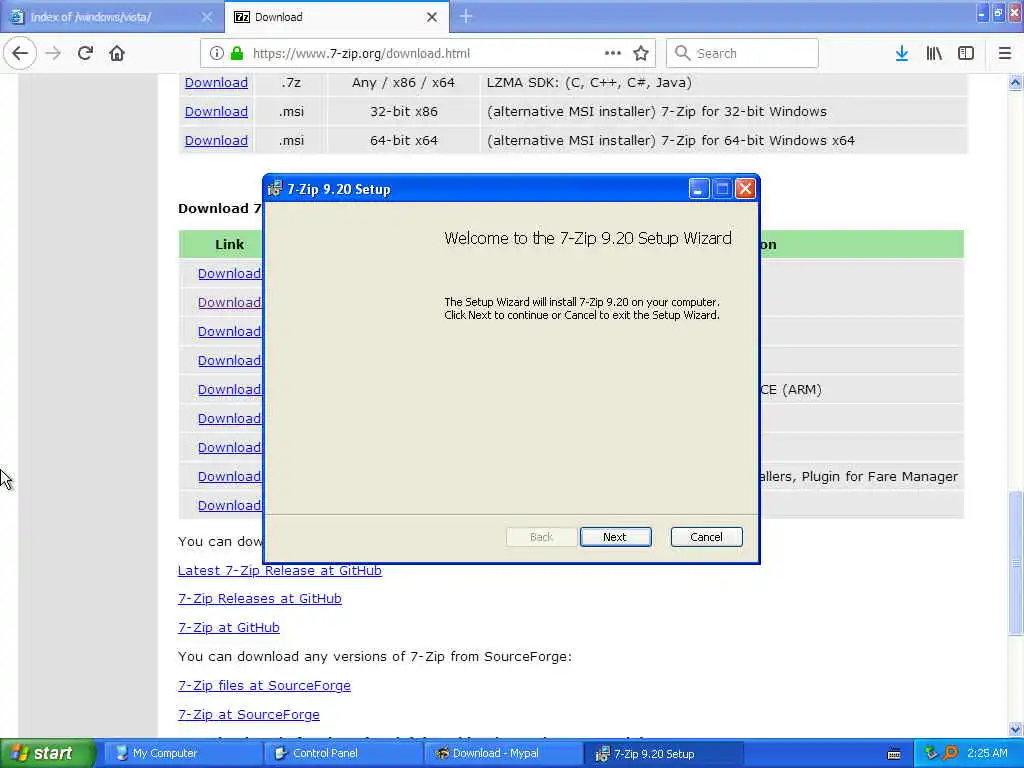Open 7-Zip files at SourceForge
This screenshot has height=768, width=1024.
(x=264, y=686)
